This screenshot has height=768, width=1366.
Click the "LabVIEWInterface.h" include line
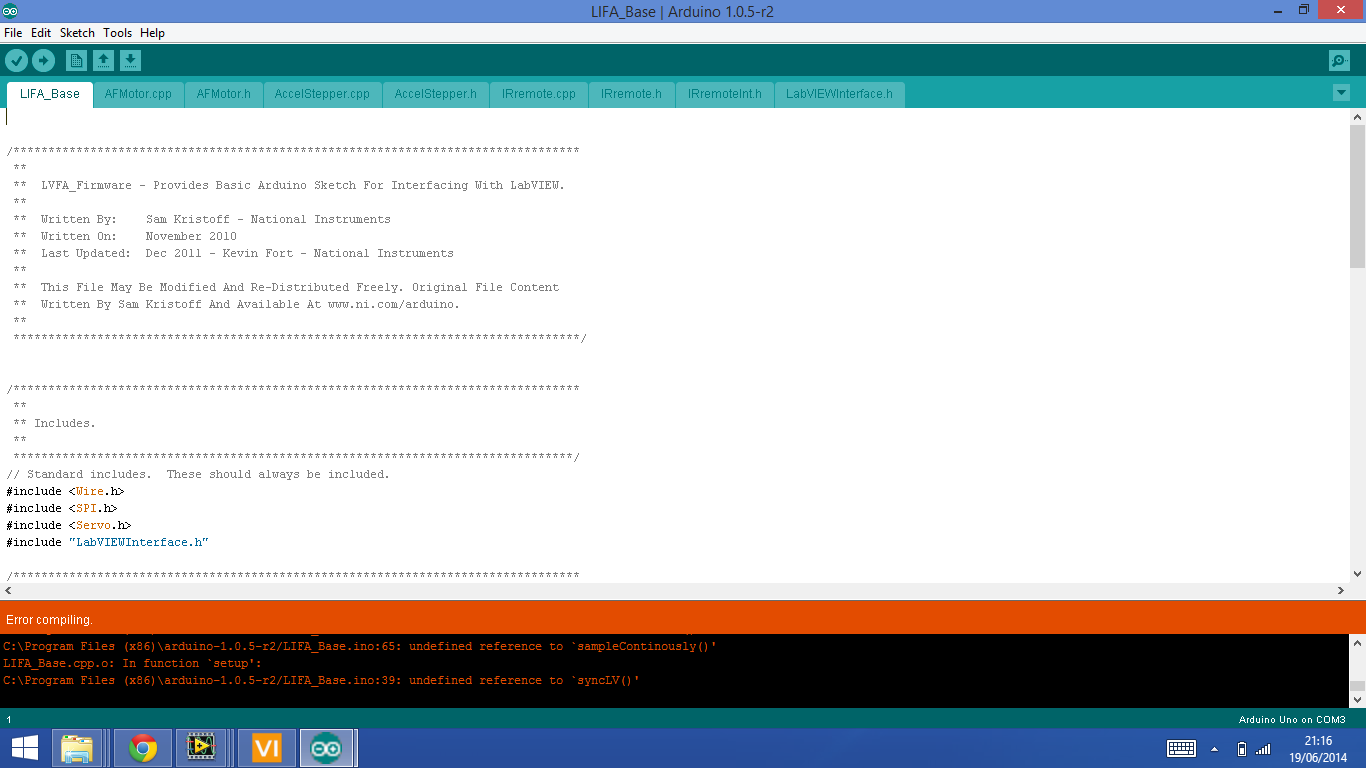(107, 542)
